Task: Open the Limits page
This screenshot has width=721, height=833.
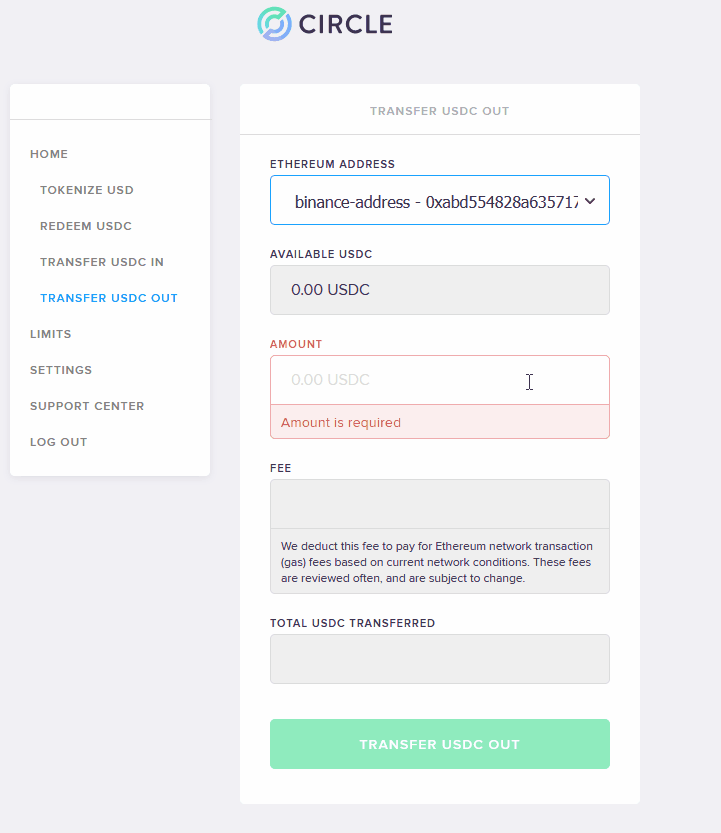Action: coord(50,334)
